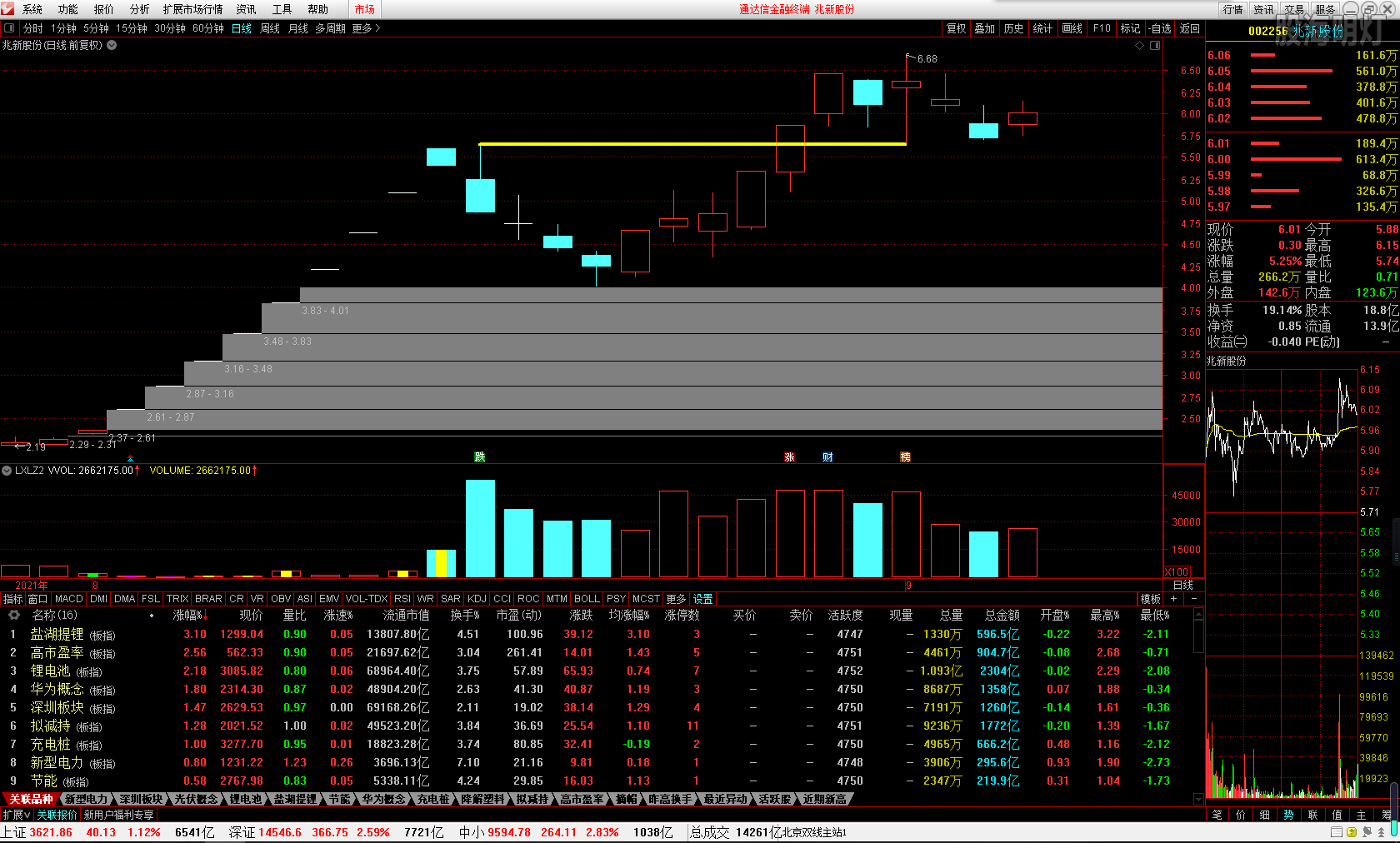
Task: Open the 报价 menu
Action: (x=104, y=9)
